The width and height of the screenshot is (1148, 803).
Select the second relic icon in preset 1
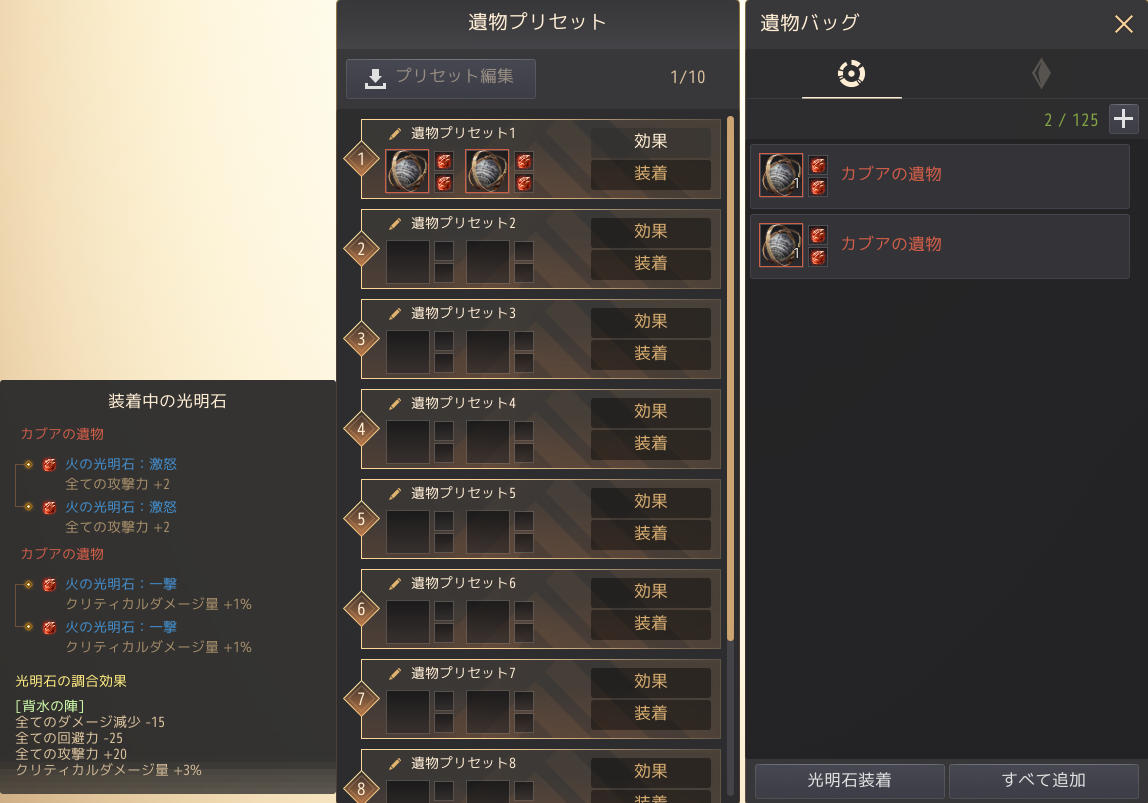487,171
